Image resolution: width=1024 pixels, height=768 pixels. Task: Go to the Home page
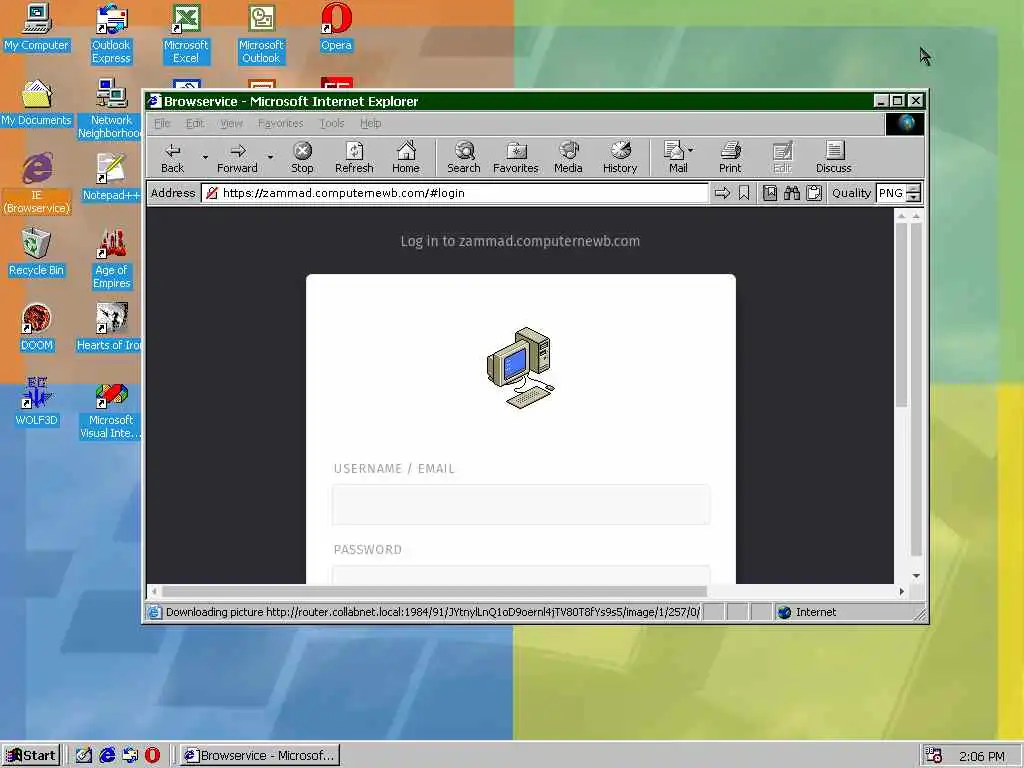406,158
